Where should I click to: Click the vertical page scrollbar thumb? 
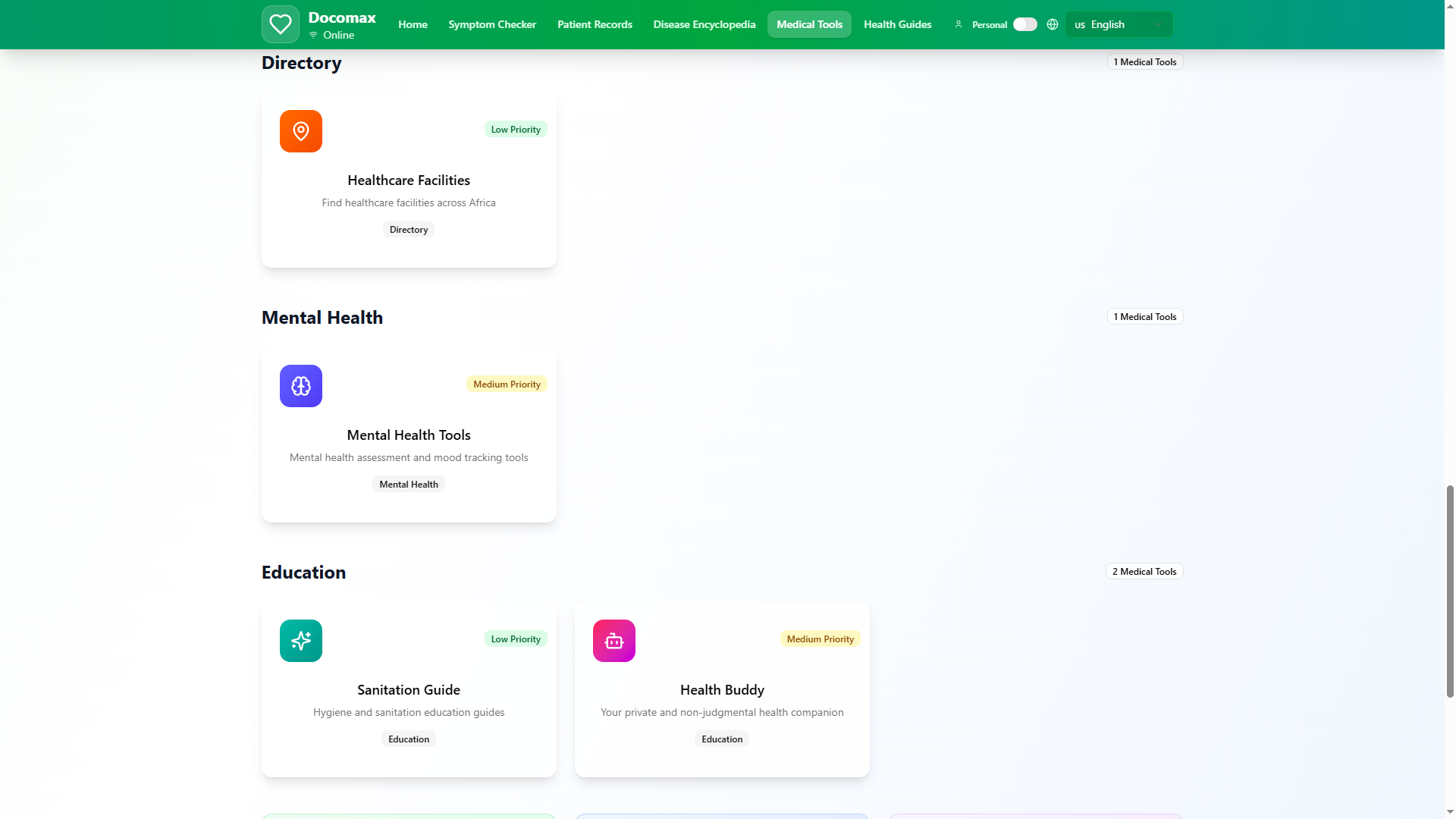(1450, 591)
